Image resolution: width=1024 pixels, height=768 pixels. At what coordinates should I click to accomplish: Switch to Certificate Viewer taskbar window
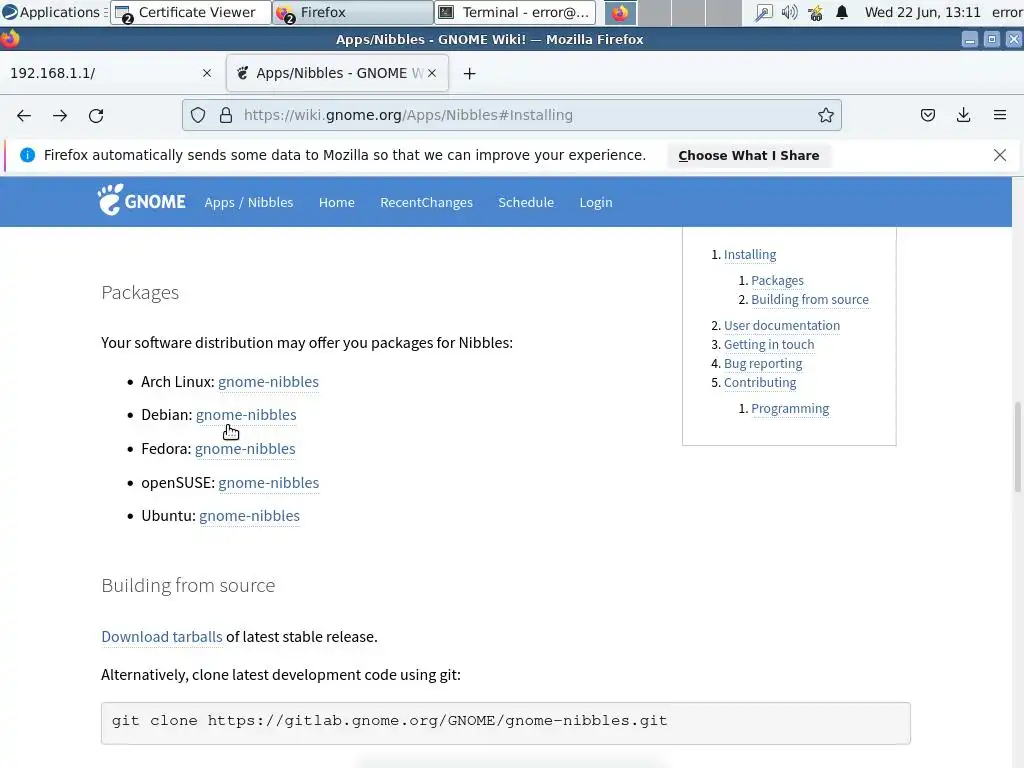pyautogui.click(x=191, y=12)
